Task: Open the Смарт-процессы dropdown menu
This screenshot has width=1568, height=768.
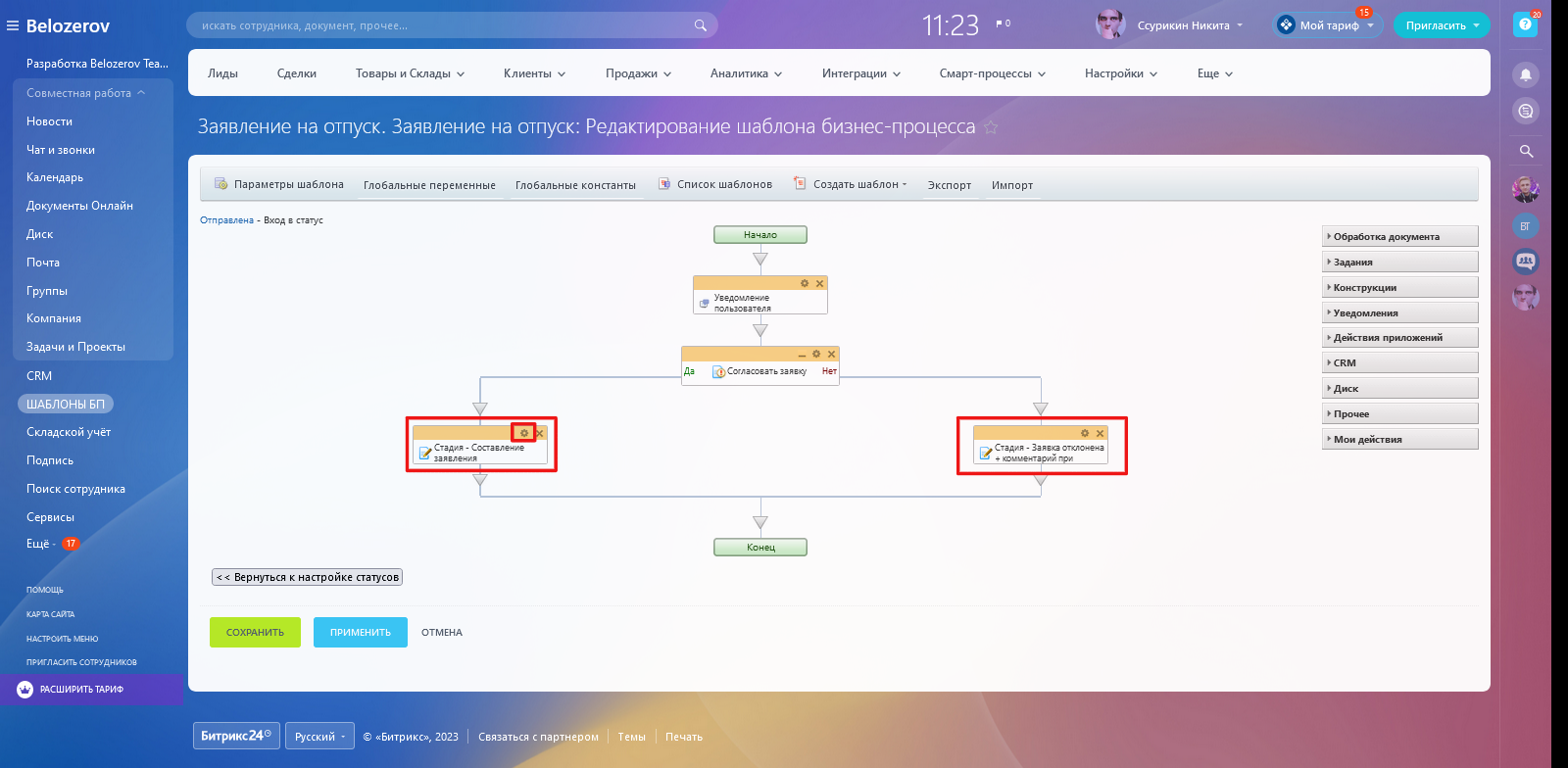Action: click(x=992, y=73)
